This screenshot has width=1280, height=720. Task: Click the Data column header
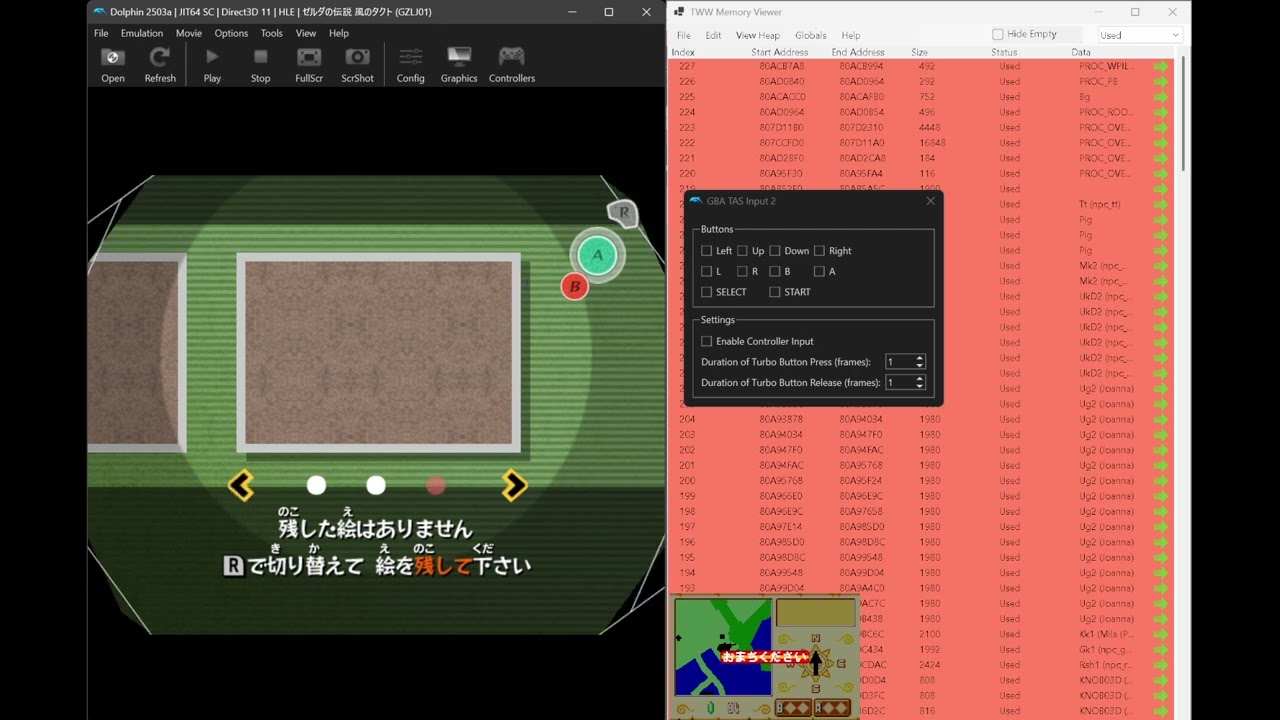point(1081,52)
